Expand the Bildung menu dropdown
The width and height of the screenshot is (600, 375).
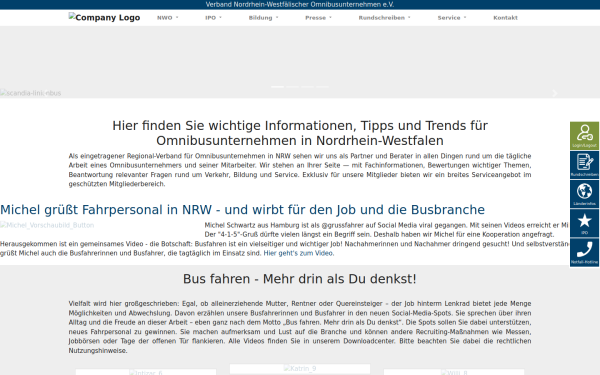point(263,18)
